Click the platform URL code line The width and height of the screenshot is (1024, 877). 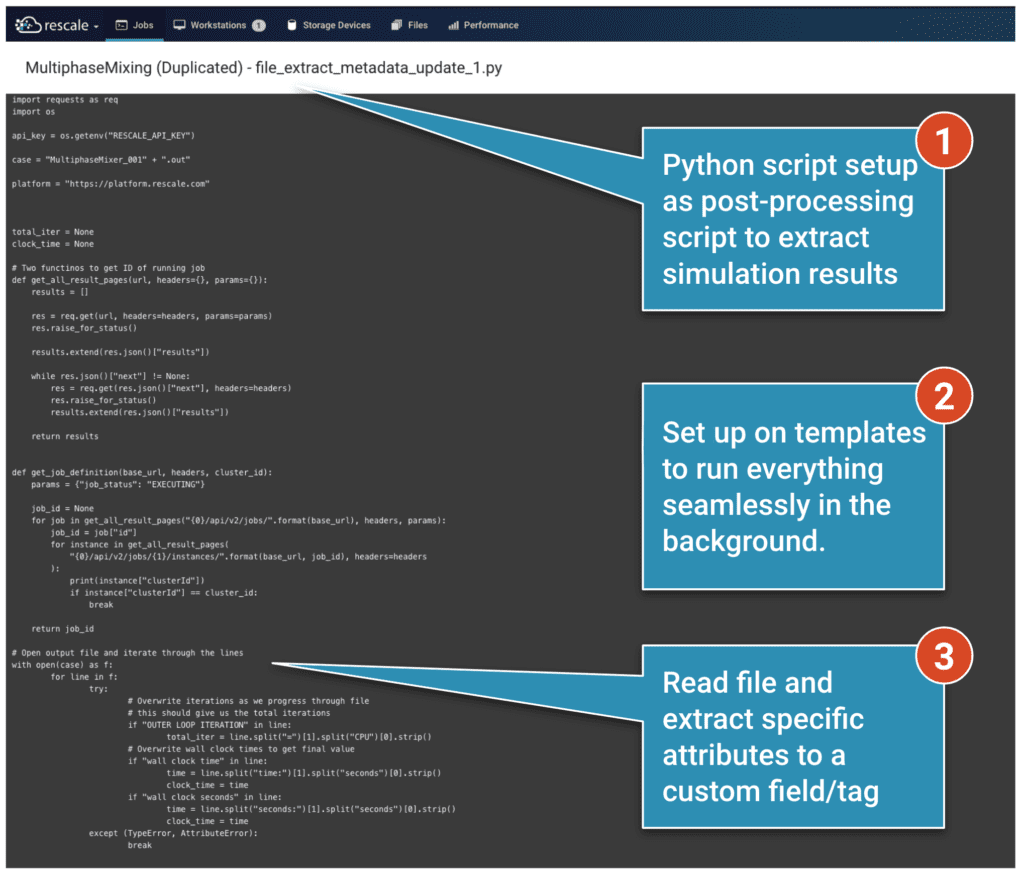[110, 184]
